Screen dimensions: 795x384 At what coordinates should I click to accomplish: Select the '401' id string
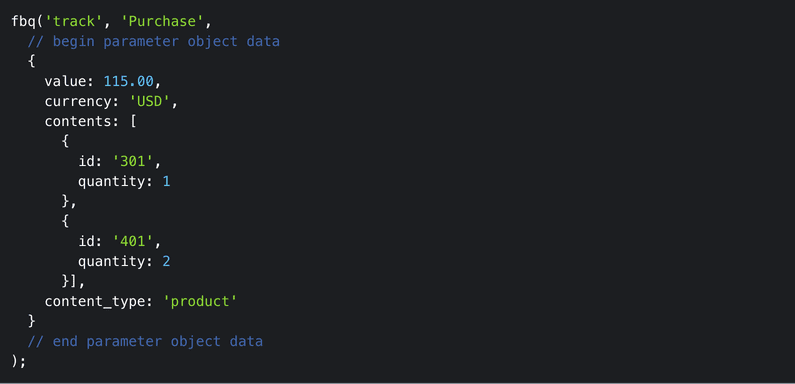tap(133, 241)
